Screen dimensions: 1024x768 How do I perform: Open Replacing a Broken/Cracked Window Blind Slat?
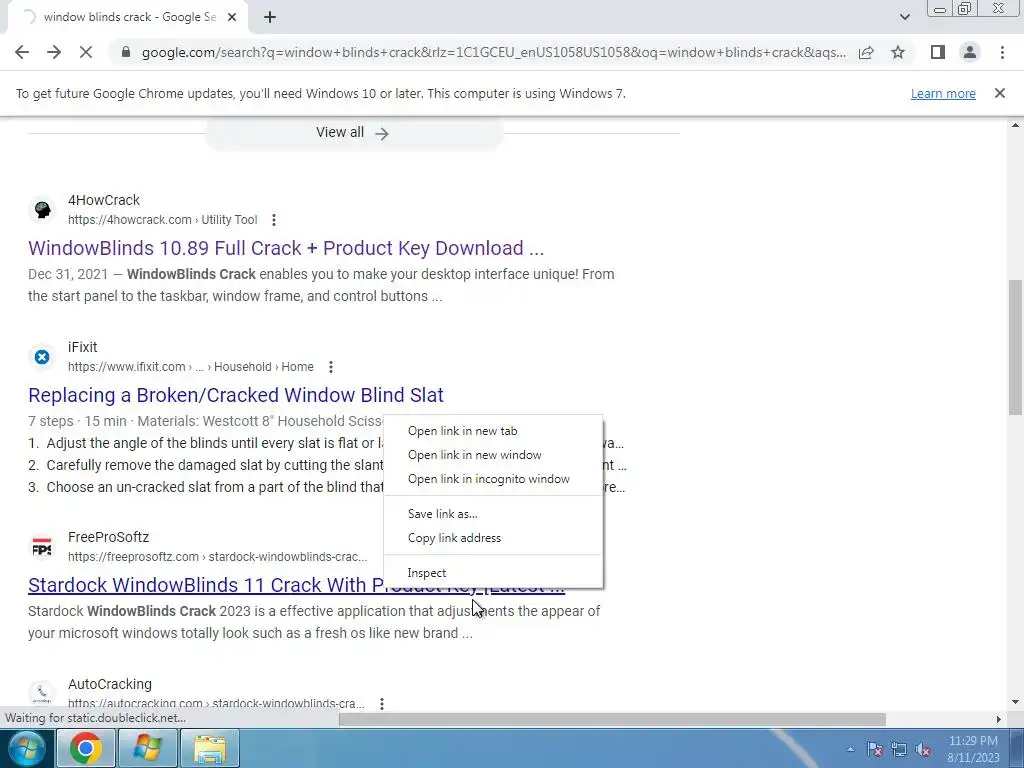pos(236,395)
